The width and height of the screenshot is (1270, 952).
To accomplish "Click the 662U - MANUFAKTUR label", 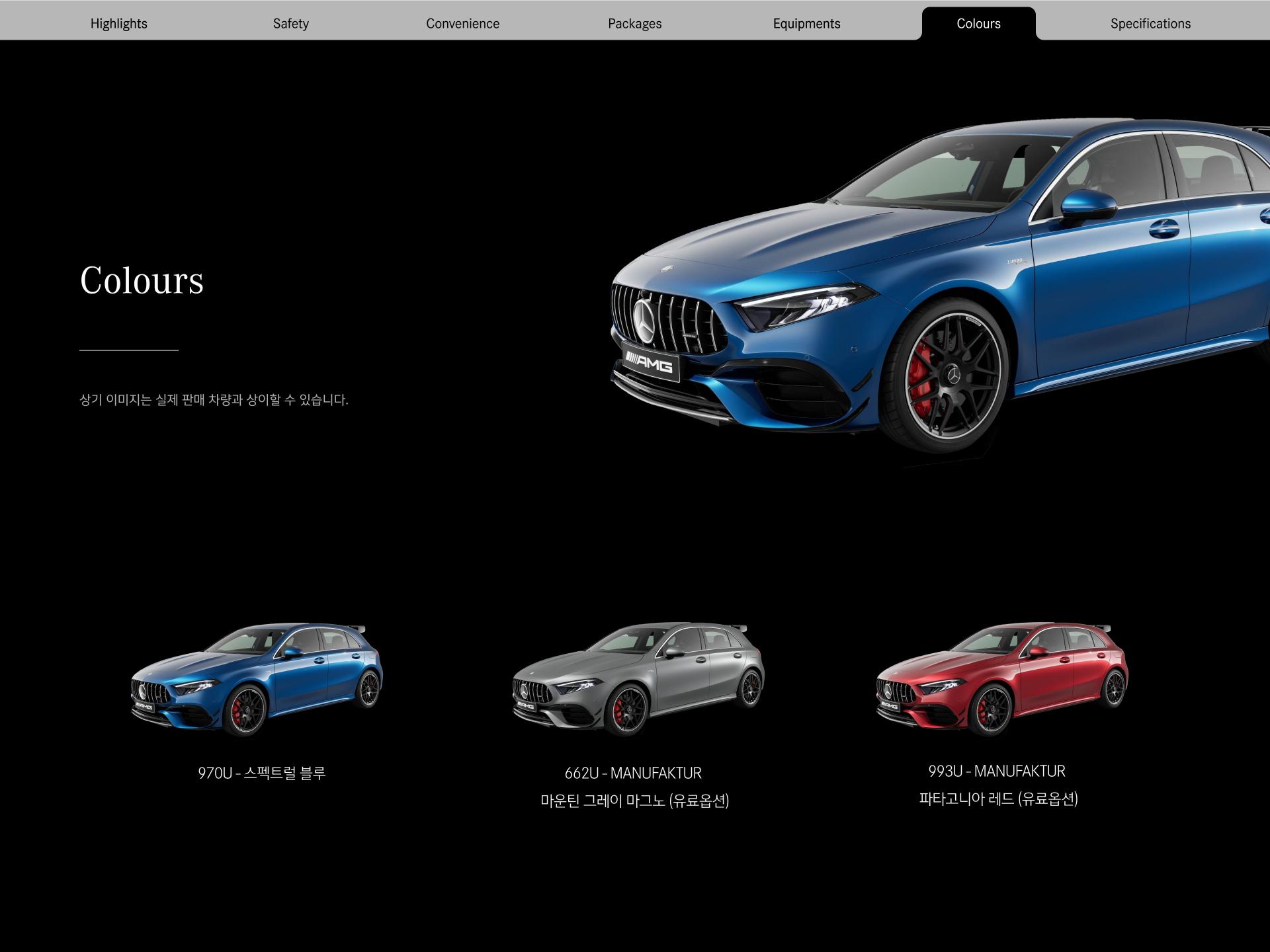I will [633, 773].
